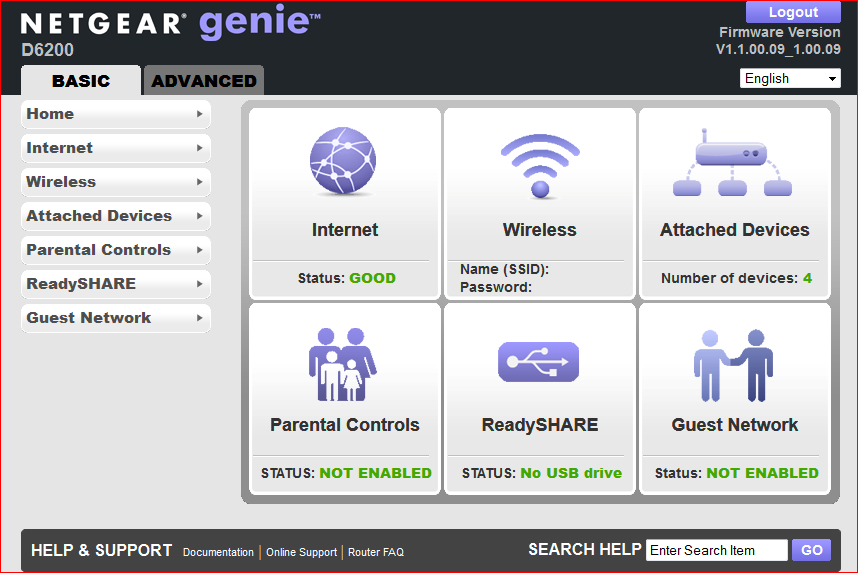Select Wireless in the sidebar menu
Image resolution: width=858 pixels, height=573 pixels.
click(116, 182)
